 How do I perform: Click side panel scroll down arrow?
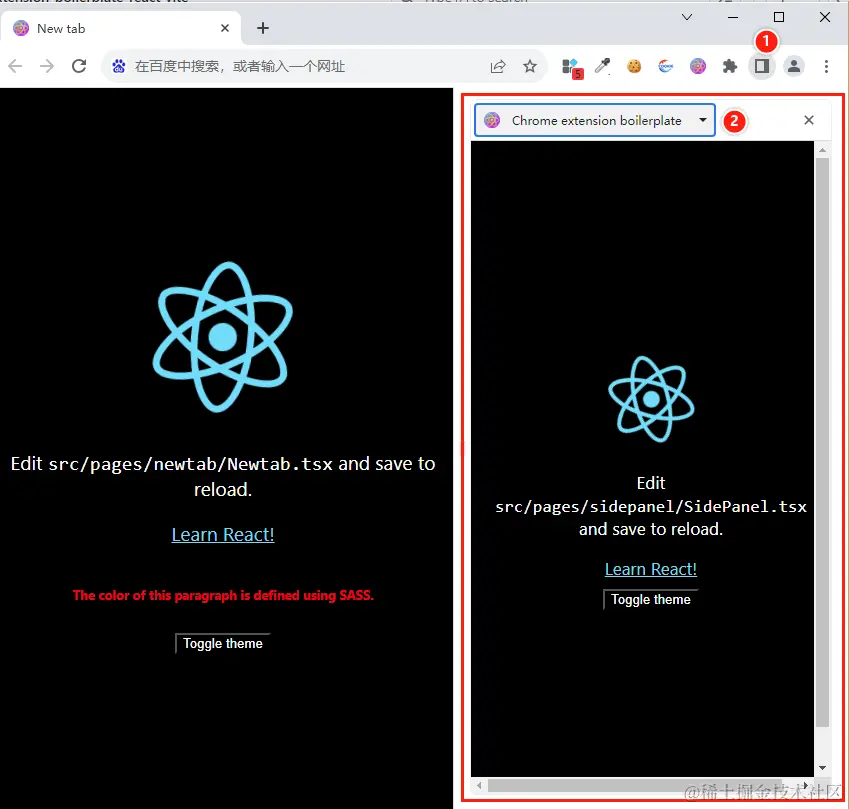(822, 768)
